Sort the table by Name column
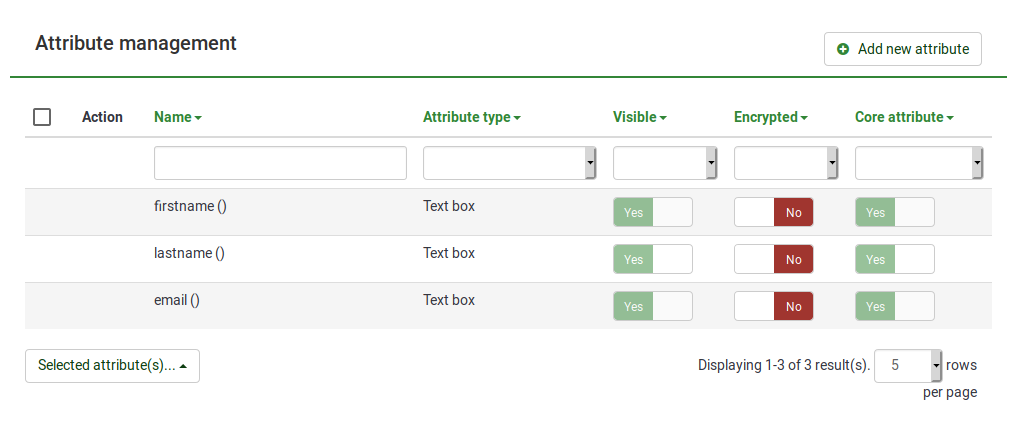 (x=177, y=117)
